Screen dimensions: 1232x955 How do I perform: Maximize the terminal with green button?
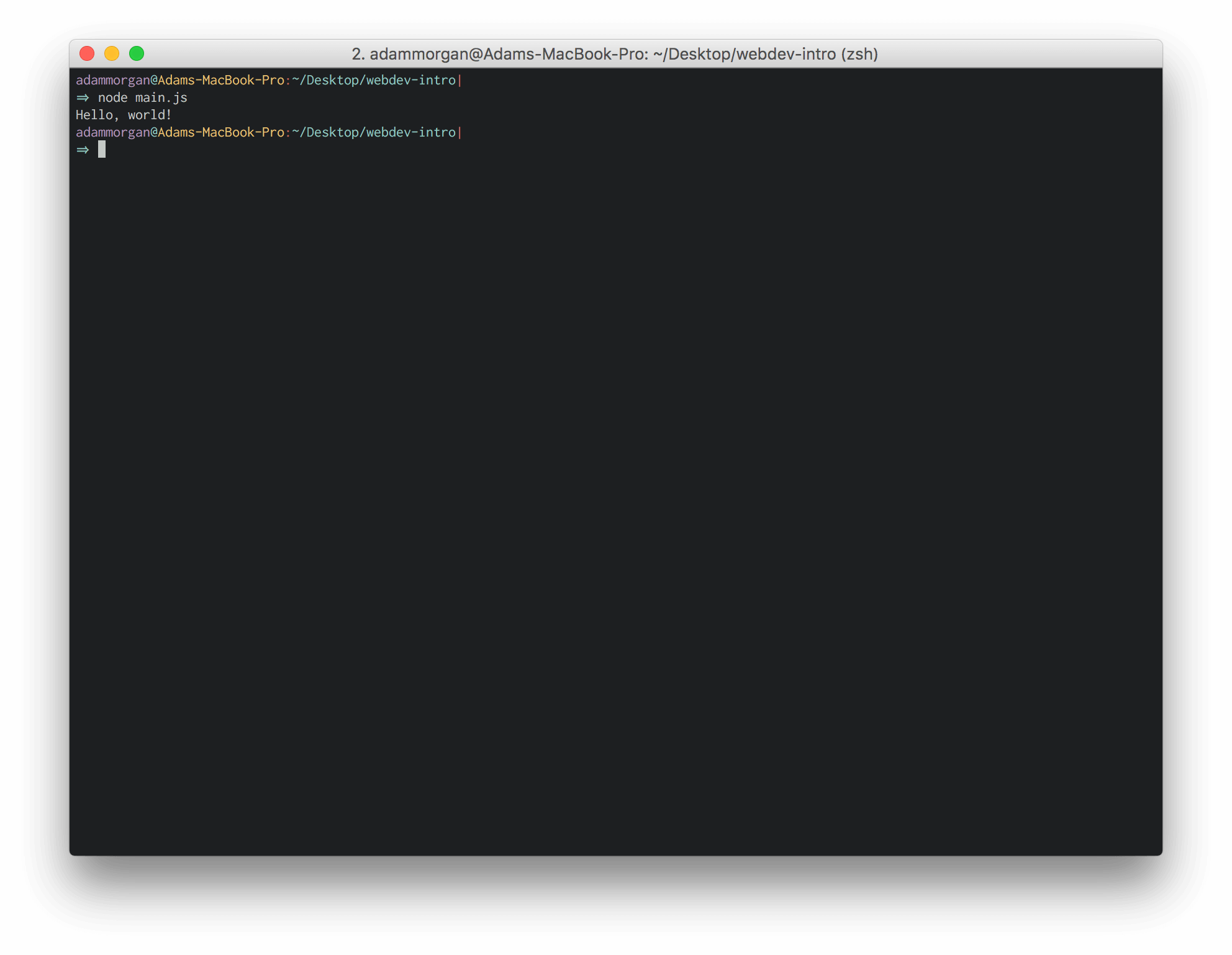pos(137,54)
